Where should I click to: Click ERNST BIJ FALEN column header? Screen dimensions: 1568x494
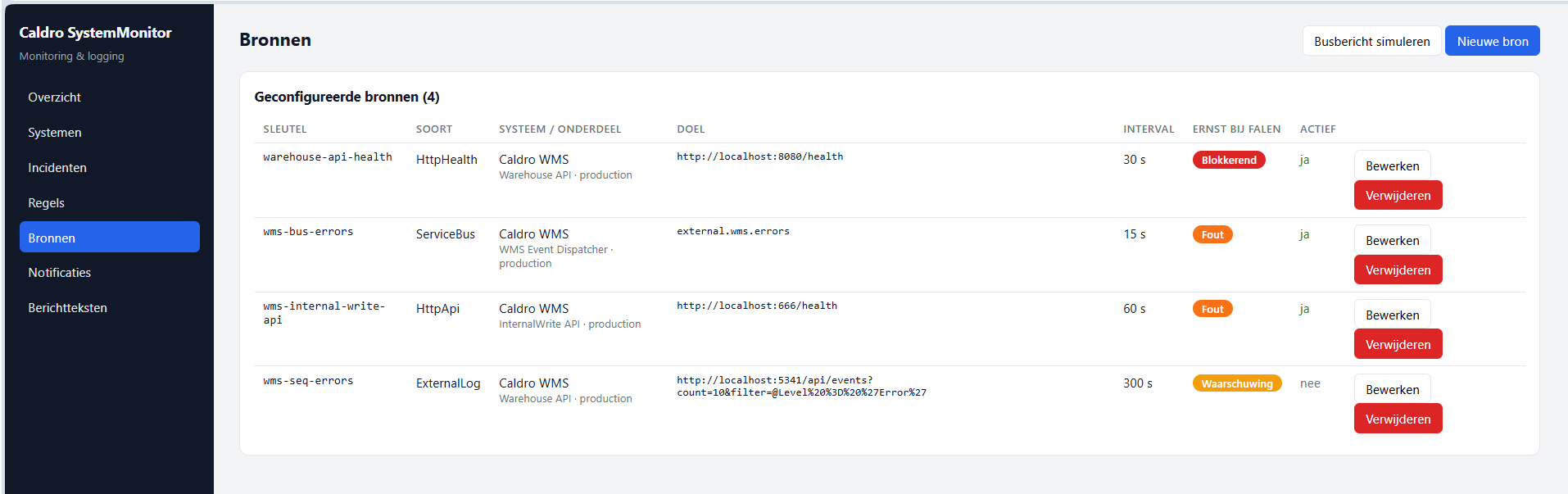(x=1236, y=129)
